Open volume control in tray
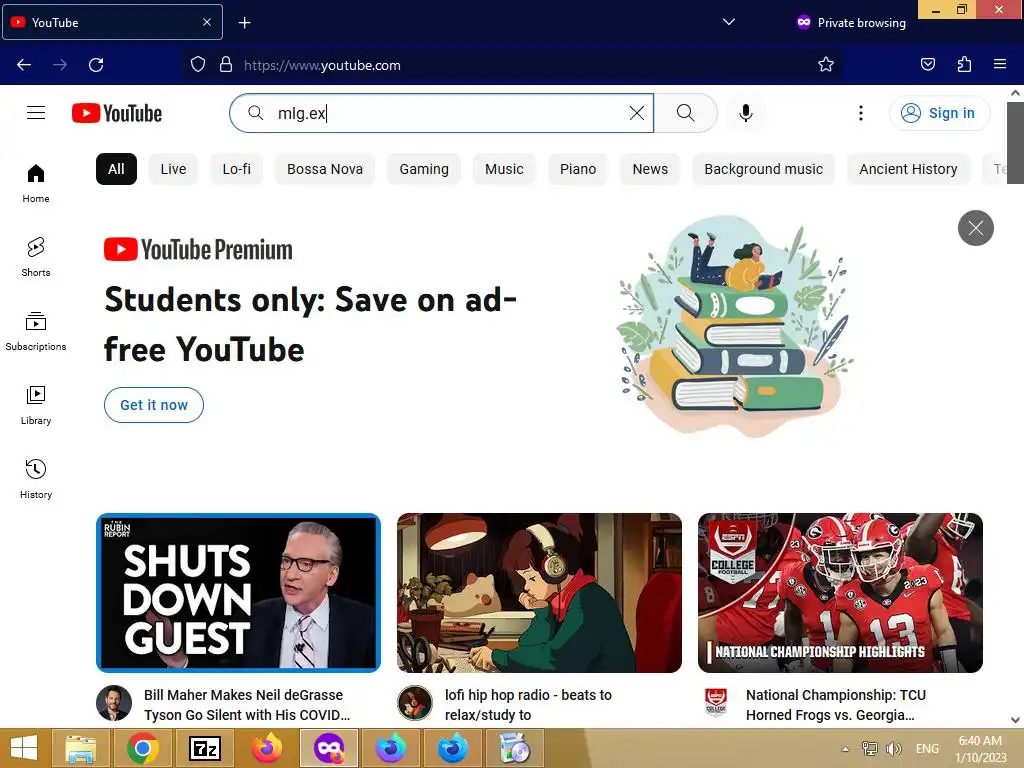This screenshot has height=768, width=1024. pyautogui.click(x=893, y=748)
